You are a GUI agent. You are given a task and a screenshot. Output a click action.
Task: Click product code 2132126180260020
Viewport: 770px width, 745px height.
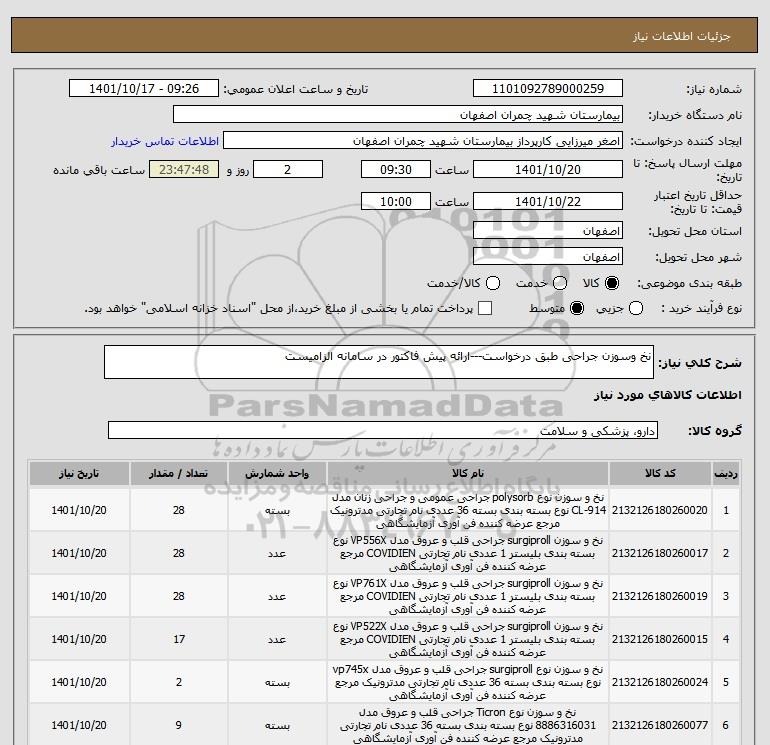660,510
